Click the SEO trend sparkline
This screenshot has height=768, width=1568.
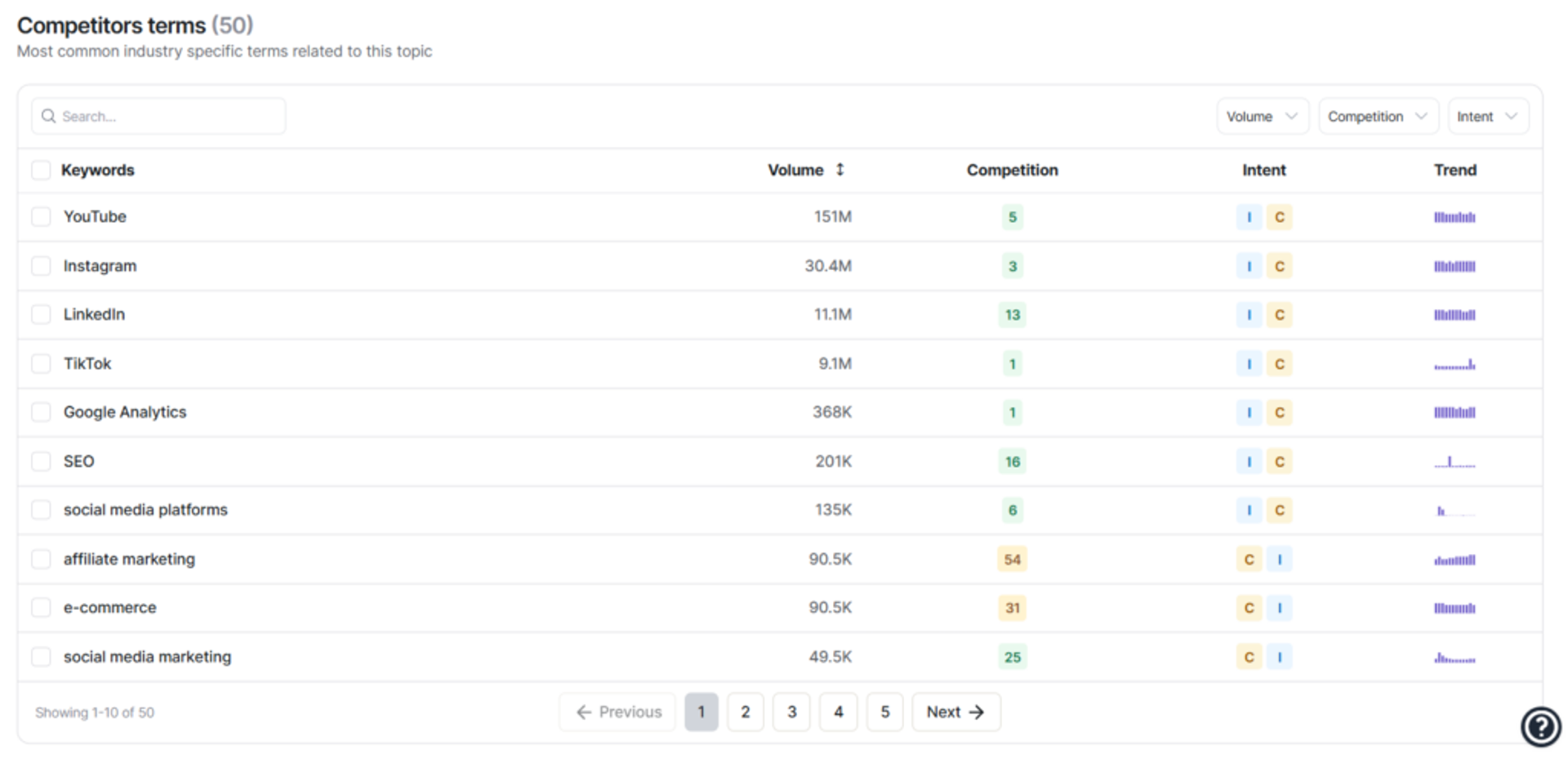click(1454, 461)
